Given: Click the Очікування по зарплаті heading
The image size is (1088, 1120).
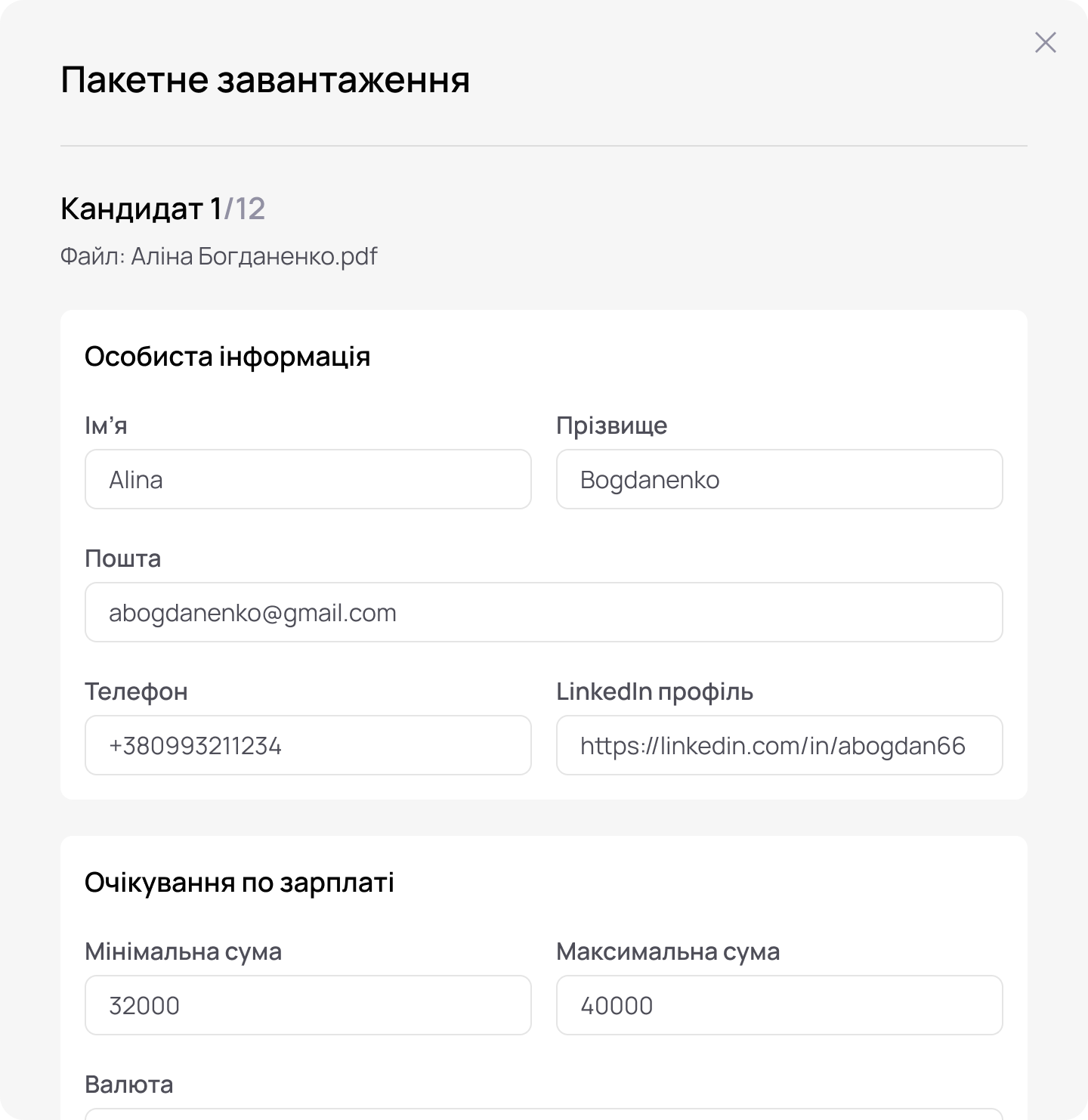Looking at the screenshot, I should tap(239, 882).
